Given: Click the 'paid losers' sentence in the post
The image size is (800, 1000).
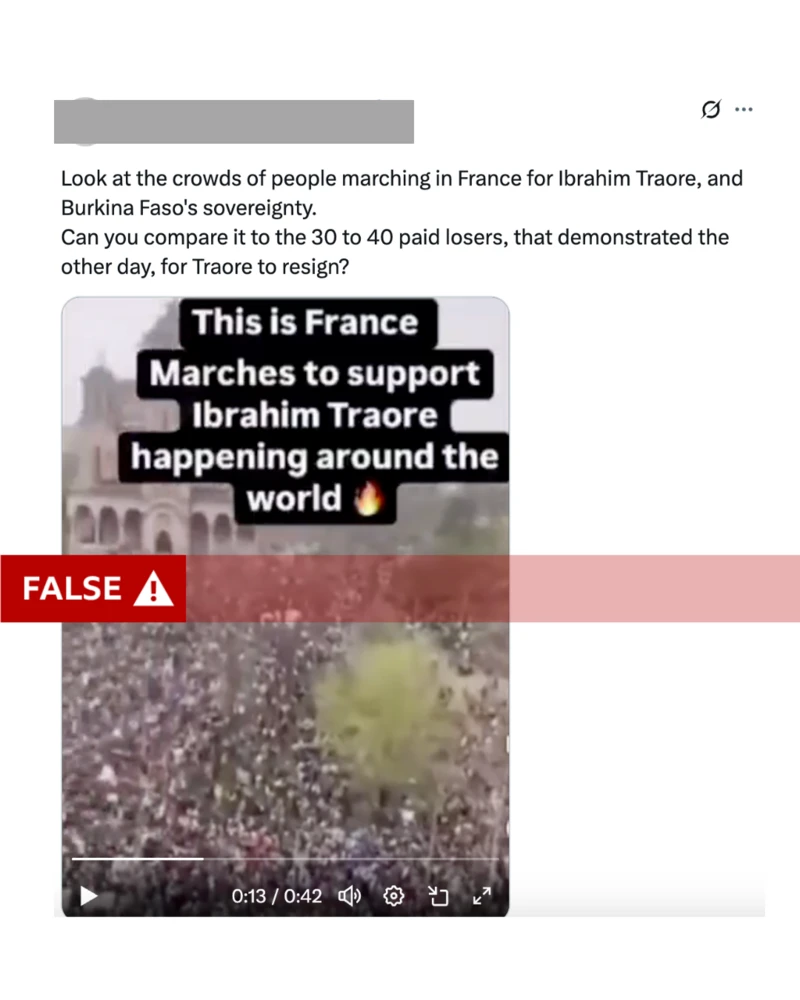Looking at the screenshot, I should click(395, 251).
